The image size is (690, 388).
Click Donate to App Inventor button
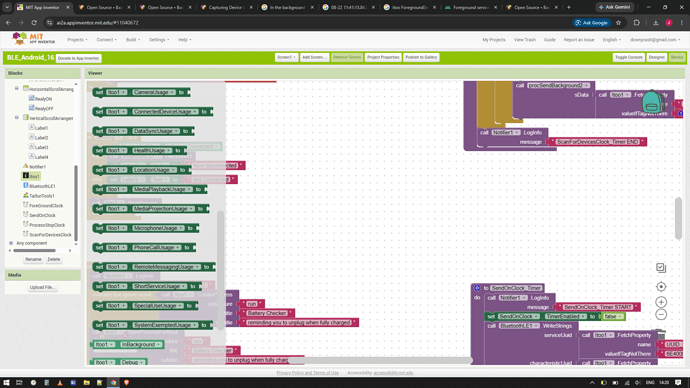(x=78, y=58)
